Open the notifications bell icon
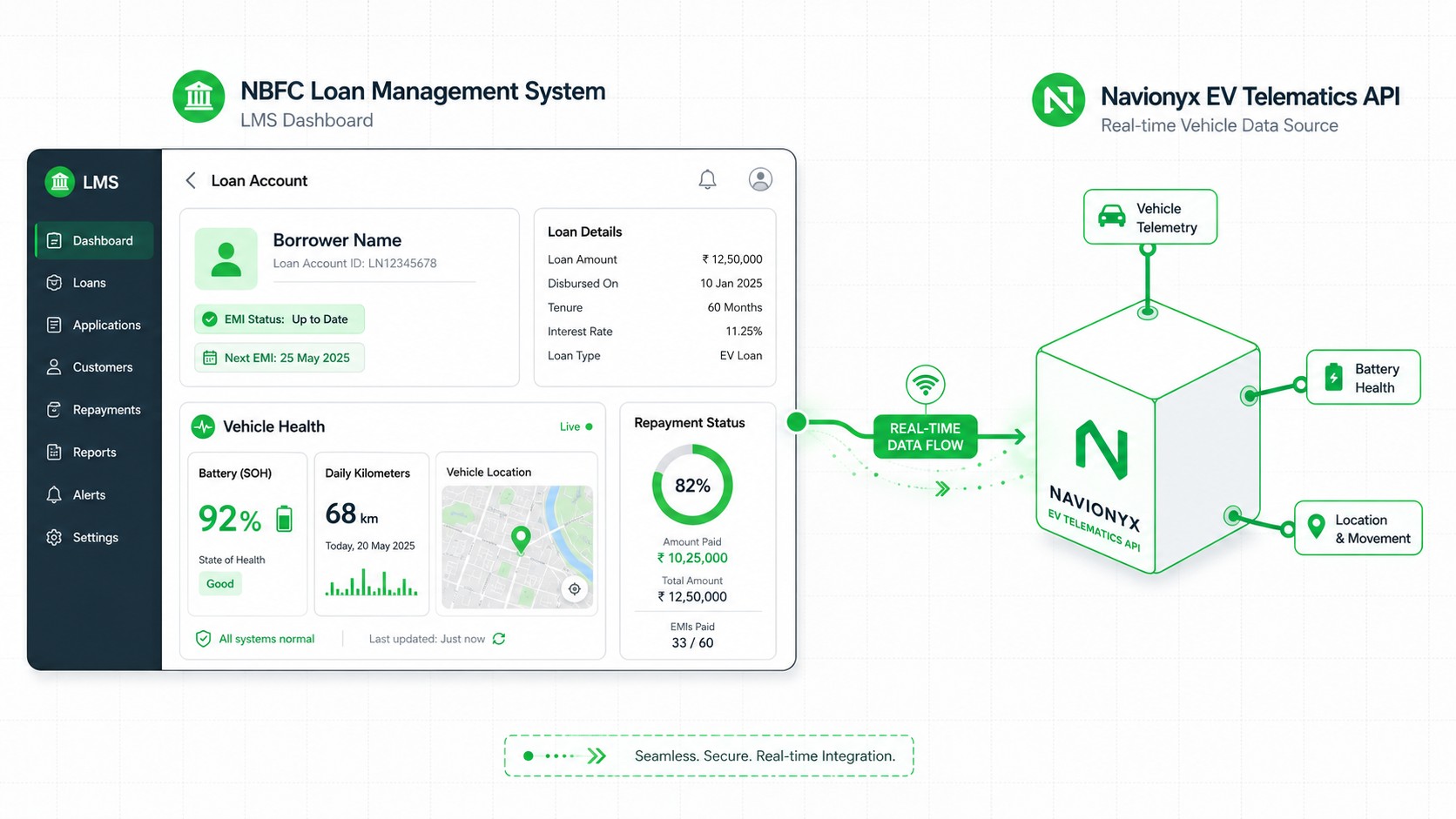Viewport: 1456px width, 819px height. [707, 179]
